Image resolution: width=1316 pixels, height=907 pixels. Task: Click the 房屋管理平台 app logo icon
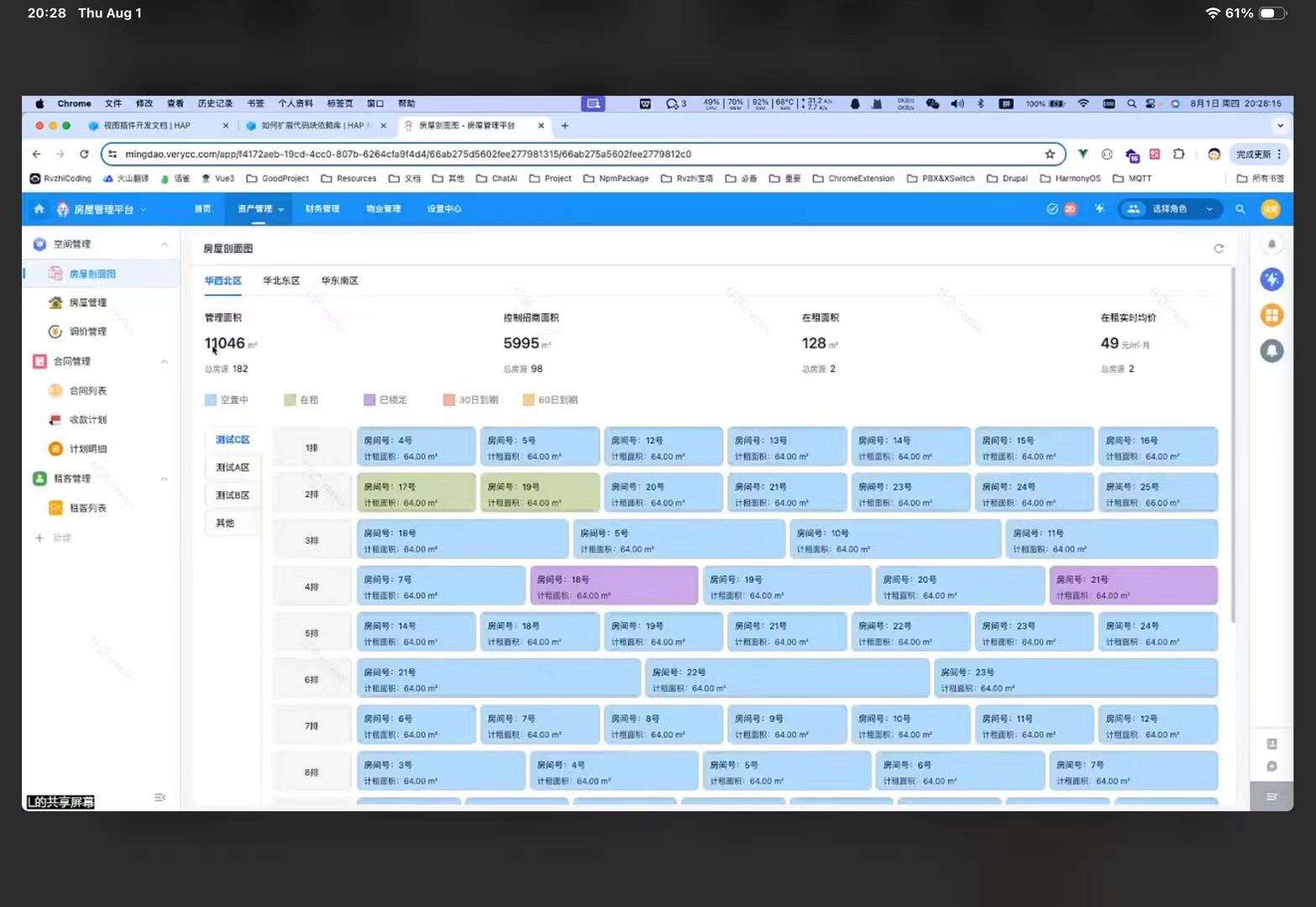pyautogui.click(x=63, y=209)
